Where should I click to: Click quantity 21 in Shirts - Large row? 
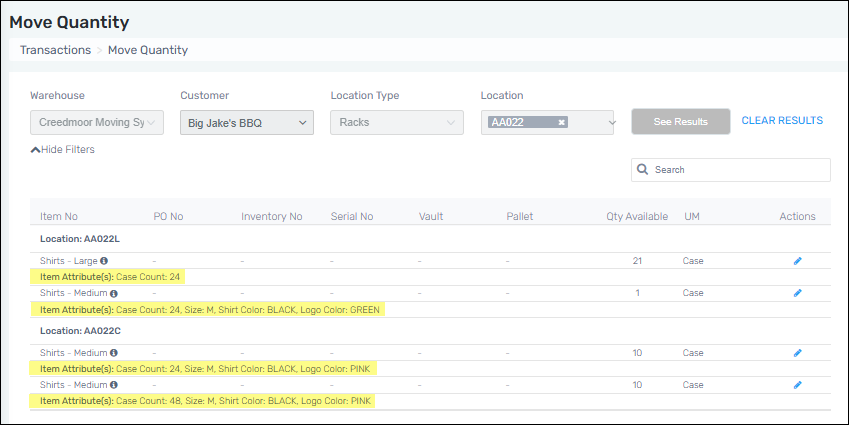[637, 261]
